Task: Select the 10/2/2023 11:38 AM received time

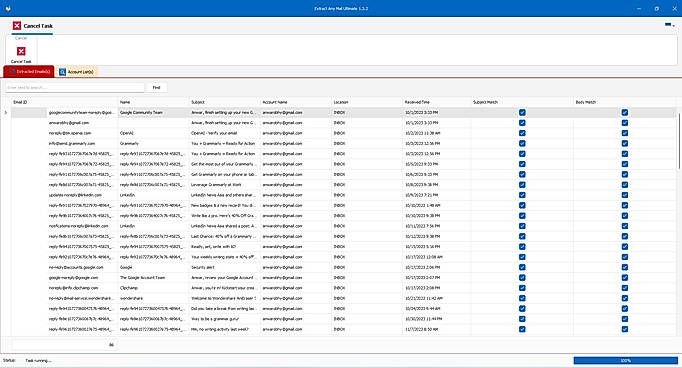Action: (x=437, y=133)
